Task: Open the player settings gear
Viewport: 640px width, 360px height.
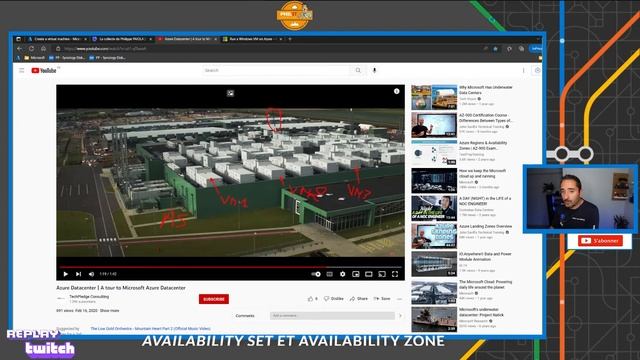Action: 342,274
